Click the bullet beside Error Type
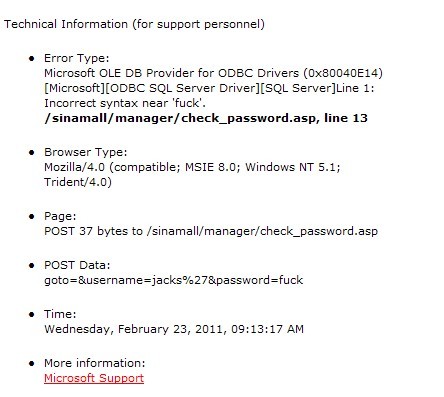The image size is (444, 397). 32,59
